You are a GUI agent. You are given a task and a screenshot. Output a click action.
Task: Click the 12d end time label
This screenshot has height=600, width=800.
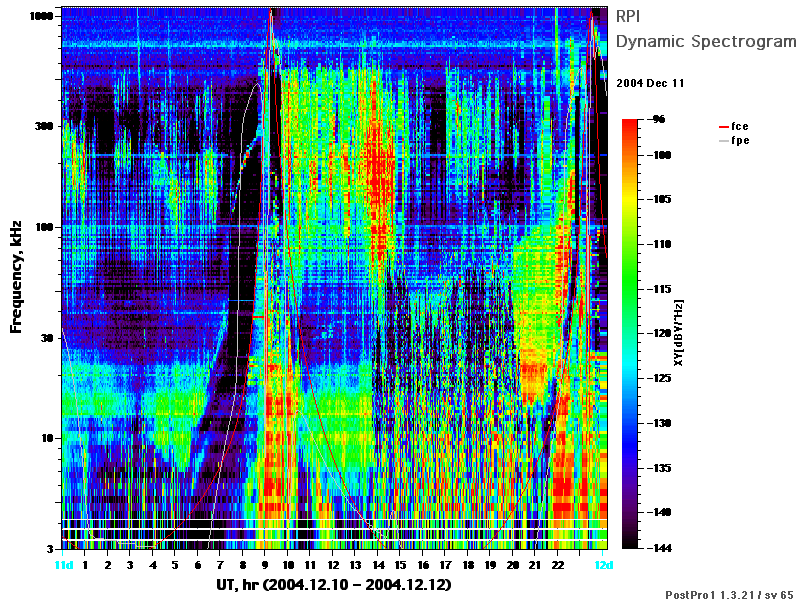coord(604,565)
